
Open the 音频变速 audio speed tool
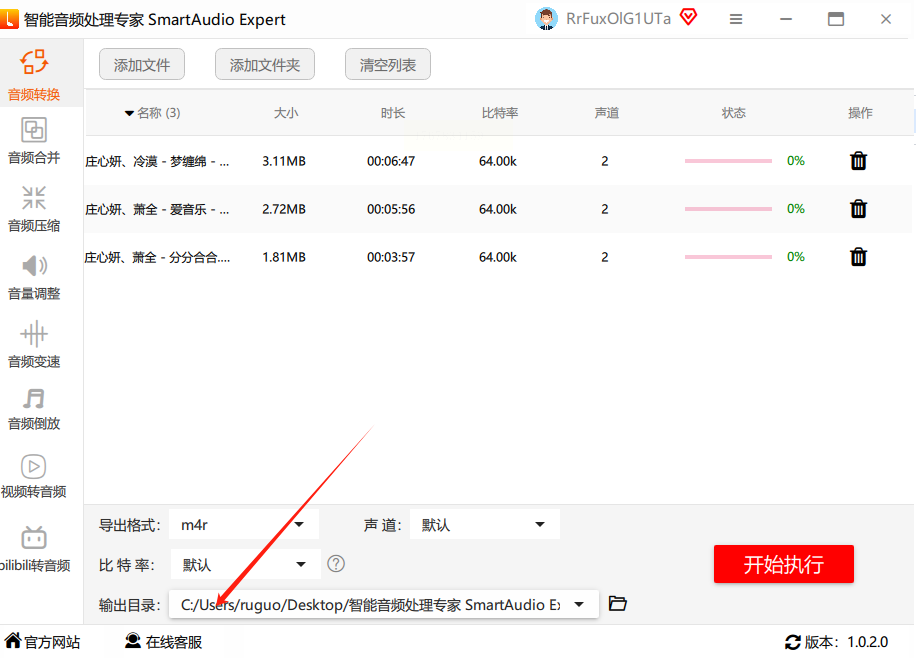point(34,344)
